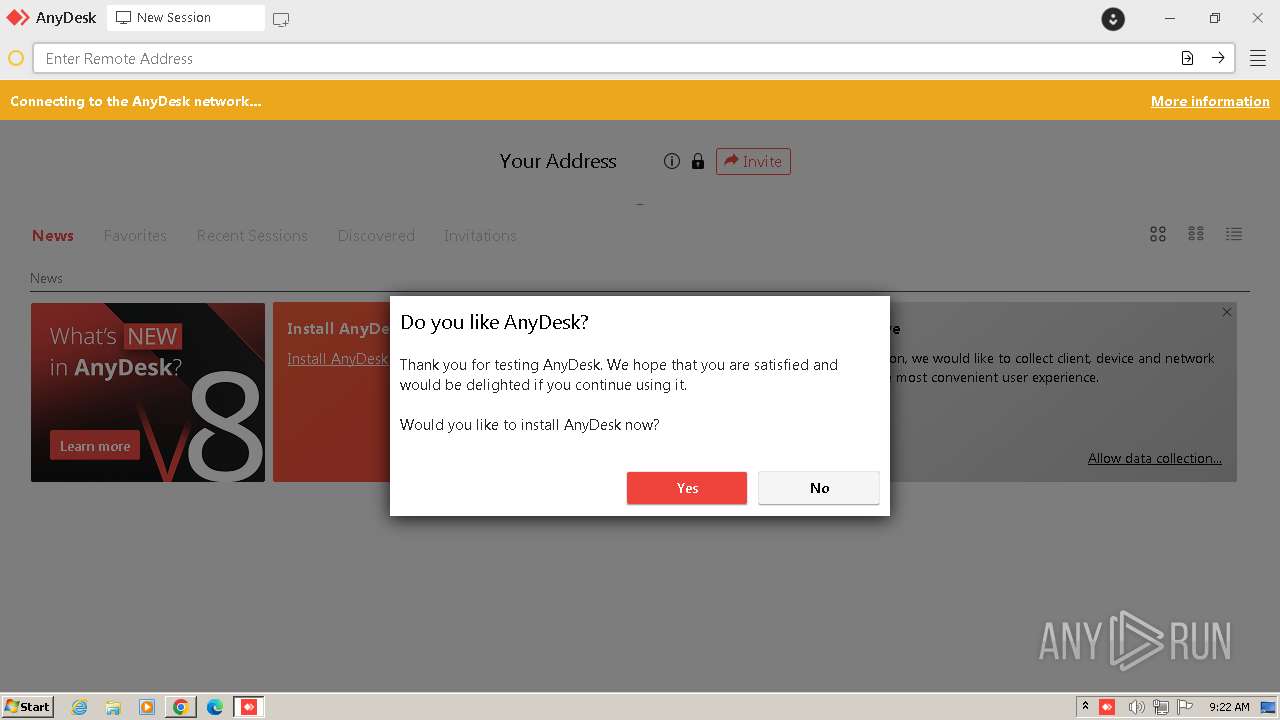1280x720 pixels.
Task: Open media player from taskbar
Action: pyautogui.click(x=147, y=707)
